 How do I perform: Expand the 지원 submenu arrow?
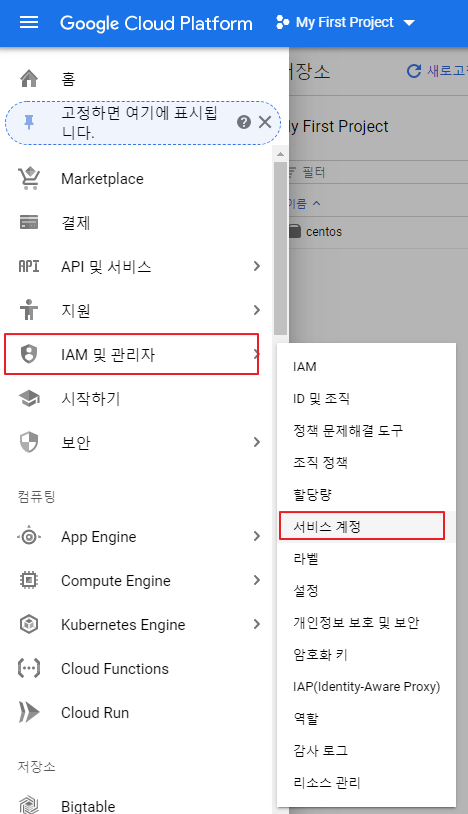(256, 310)
